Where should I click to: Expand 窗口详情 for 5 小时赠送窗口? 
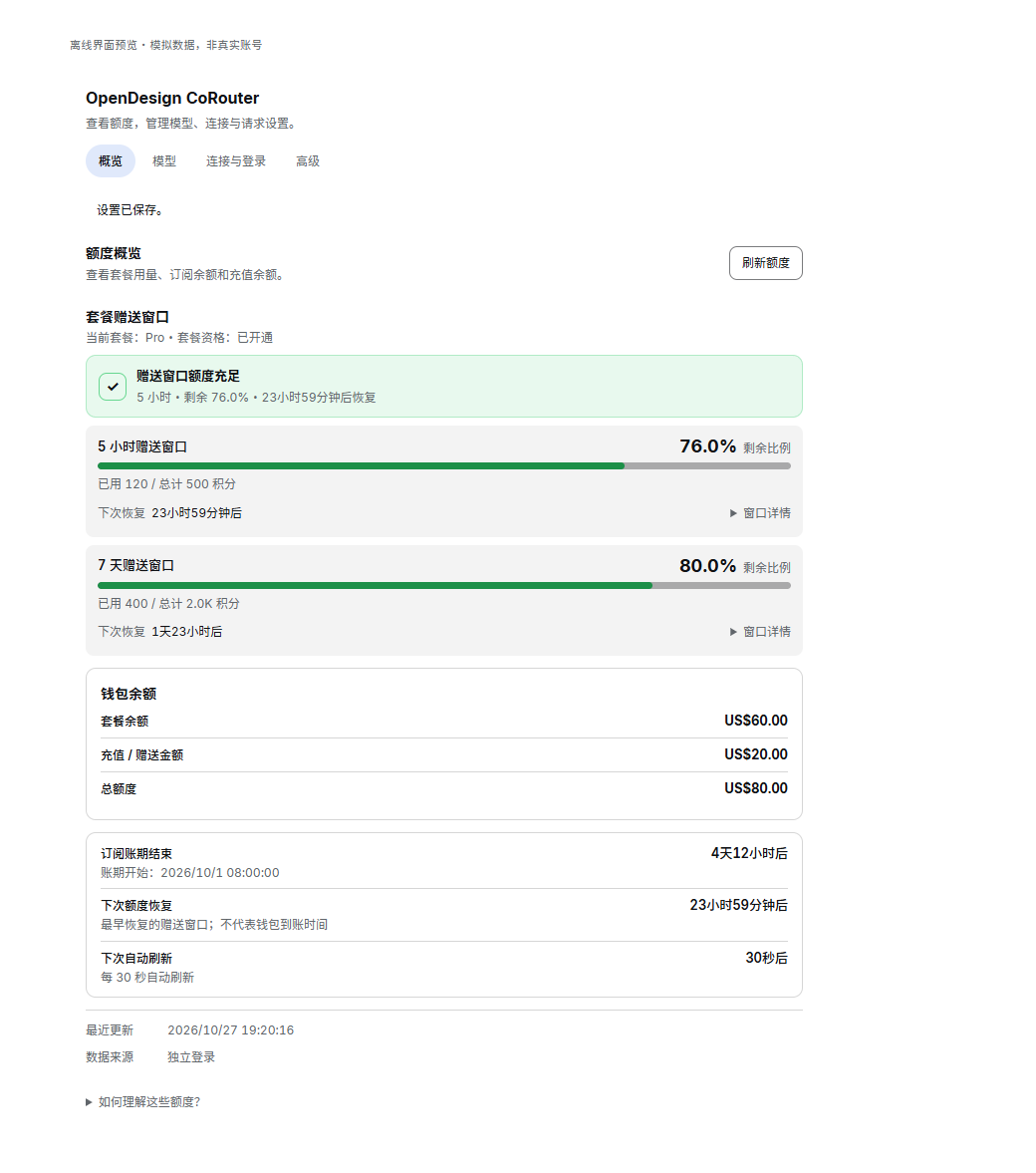[x=760, y=513]
